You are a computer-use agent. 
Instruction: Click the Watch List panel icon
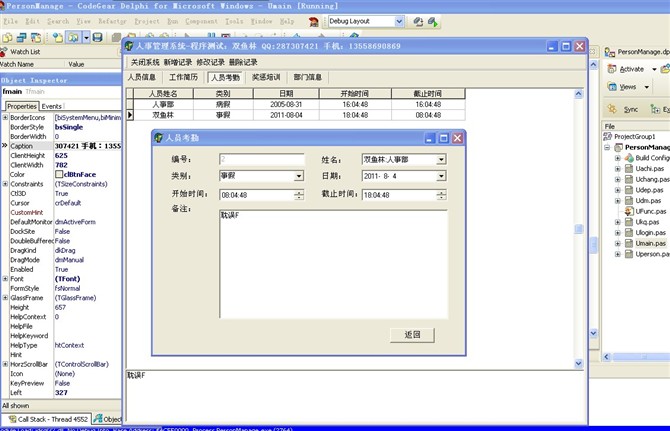[4, 52]
